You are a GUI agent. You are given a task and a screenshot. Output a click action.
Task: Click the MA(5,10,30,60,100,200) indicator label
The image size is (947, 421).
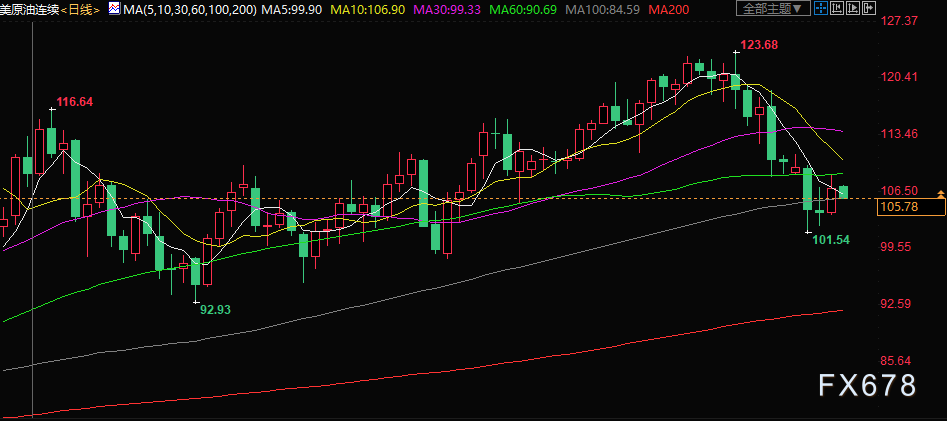pyautogui.click(x=188, y=9)
